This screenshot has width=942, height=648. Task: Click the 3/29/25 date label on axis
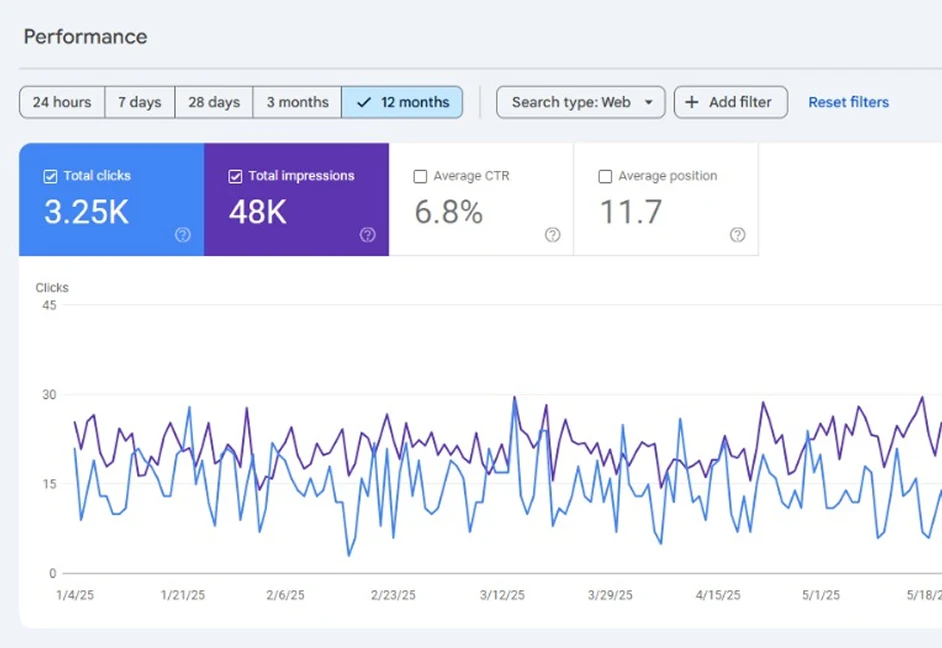tap(609, 595)
